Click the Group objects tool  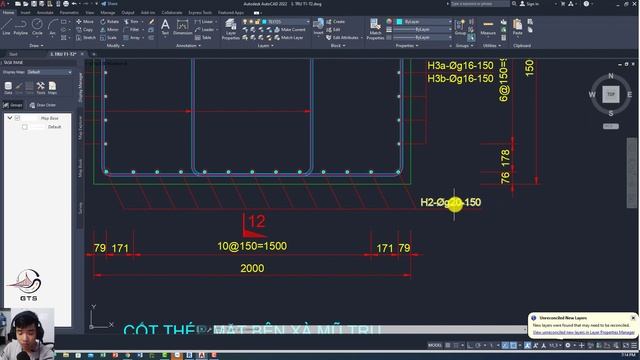(460, 27)
